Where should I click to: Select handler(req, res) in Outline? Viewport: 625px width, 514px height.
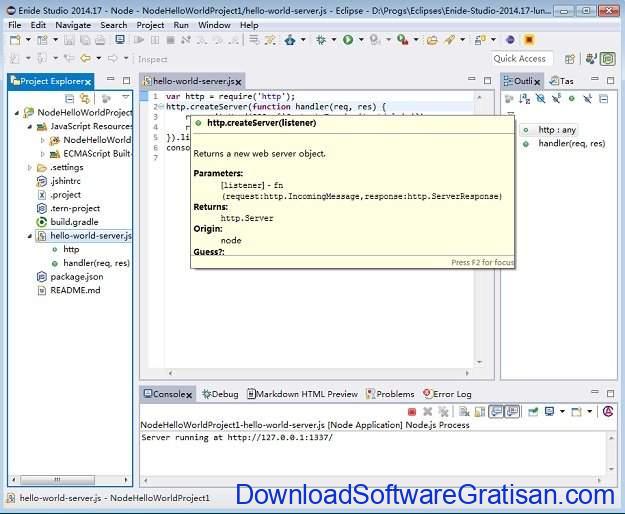pyautogui.click(x=572, y=143)
